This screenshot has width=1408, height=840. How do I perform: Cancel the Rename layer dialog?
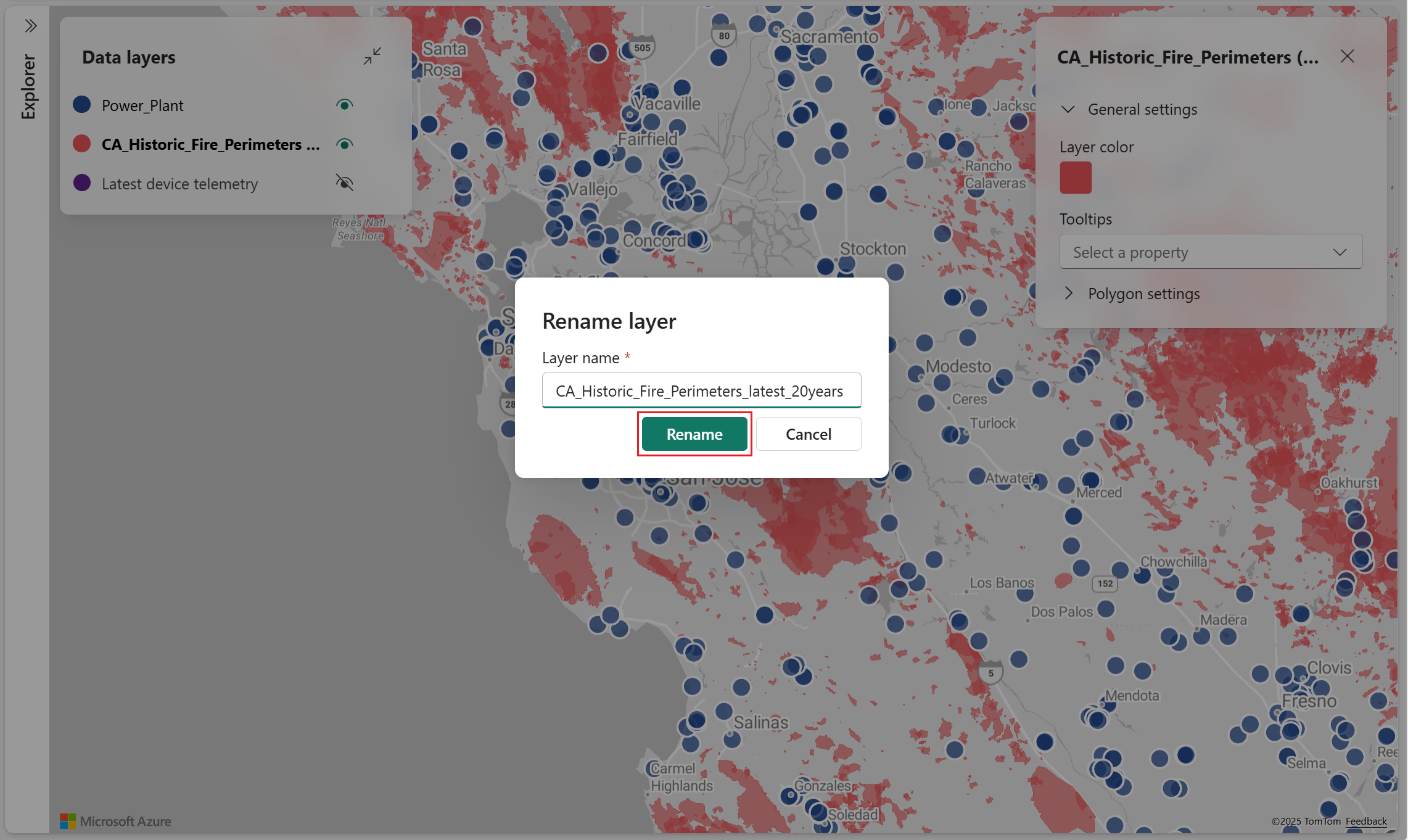(808, 434)
